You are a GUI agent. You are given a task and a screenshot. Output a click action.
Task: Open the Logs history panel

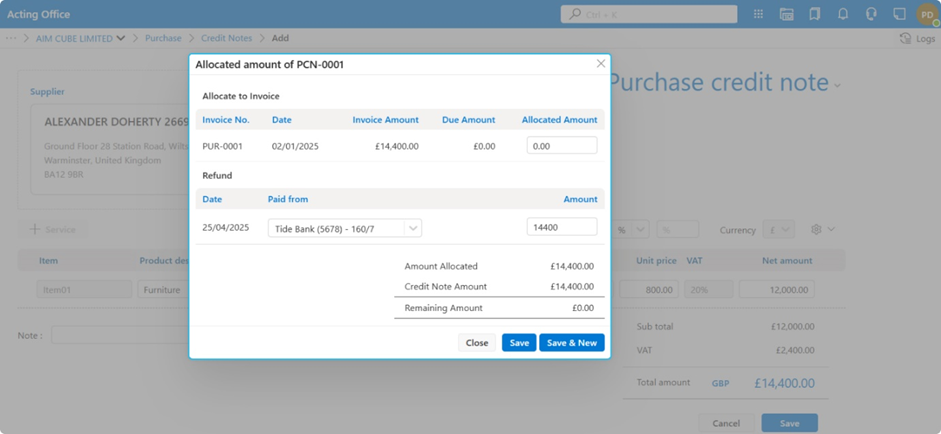point(917,38)
